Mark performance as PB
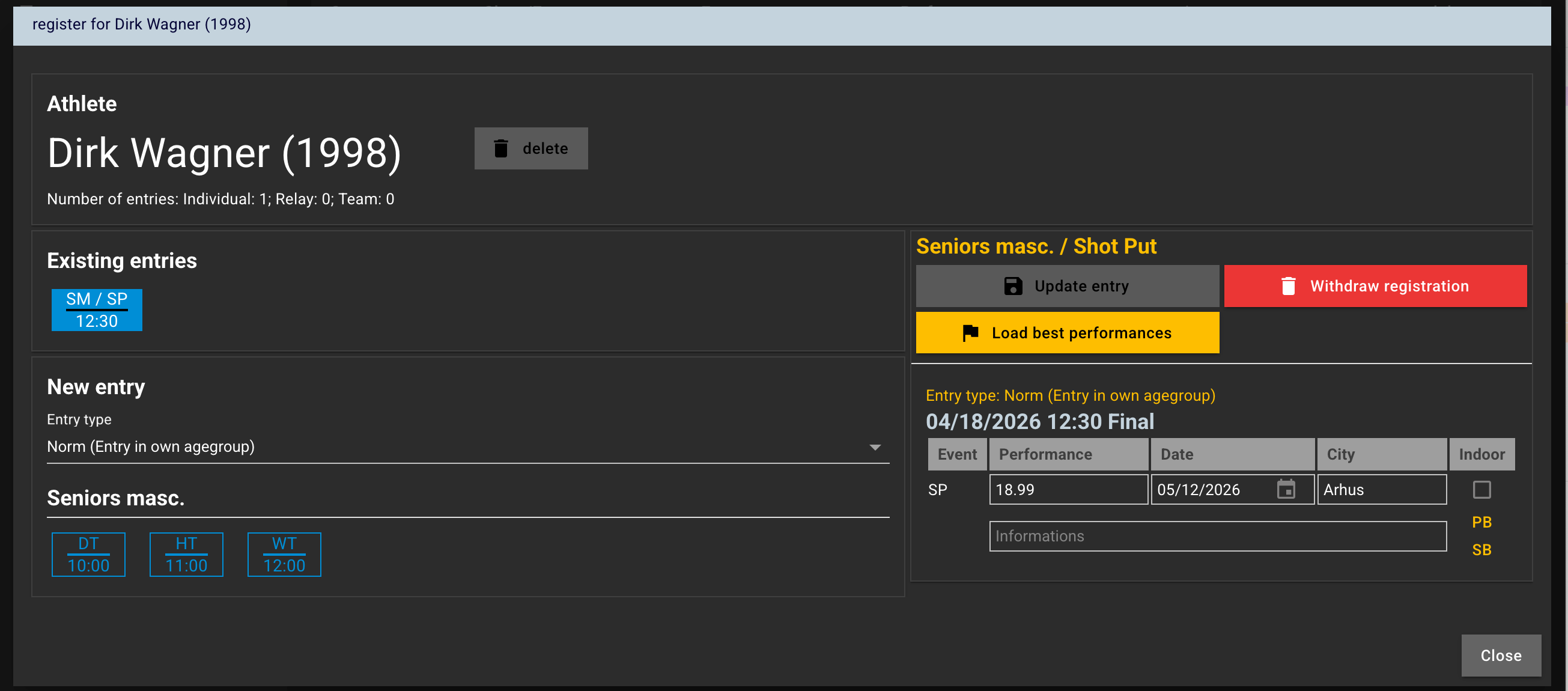The height and width of the screenshot is (691, 1568). point(1481,522)
